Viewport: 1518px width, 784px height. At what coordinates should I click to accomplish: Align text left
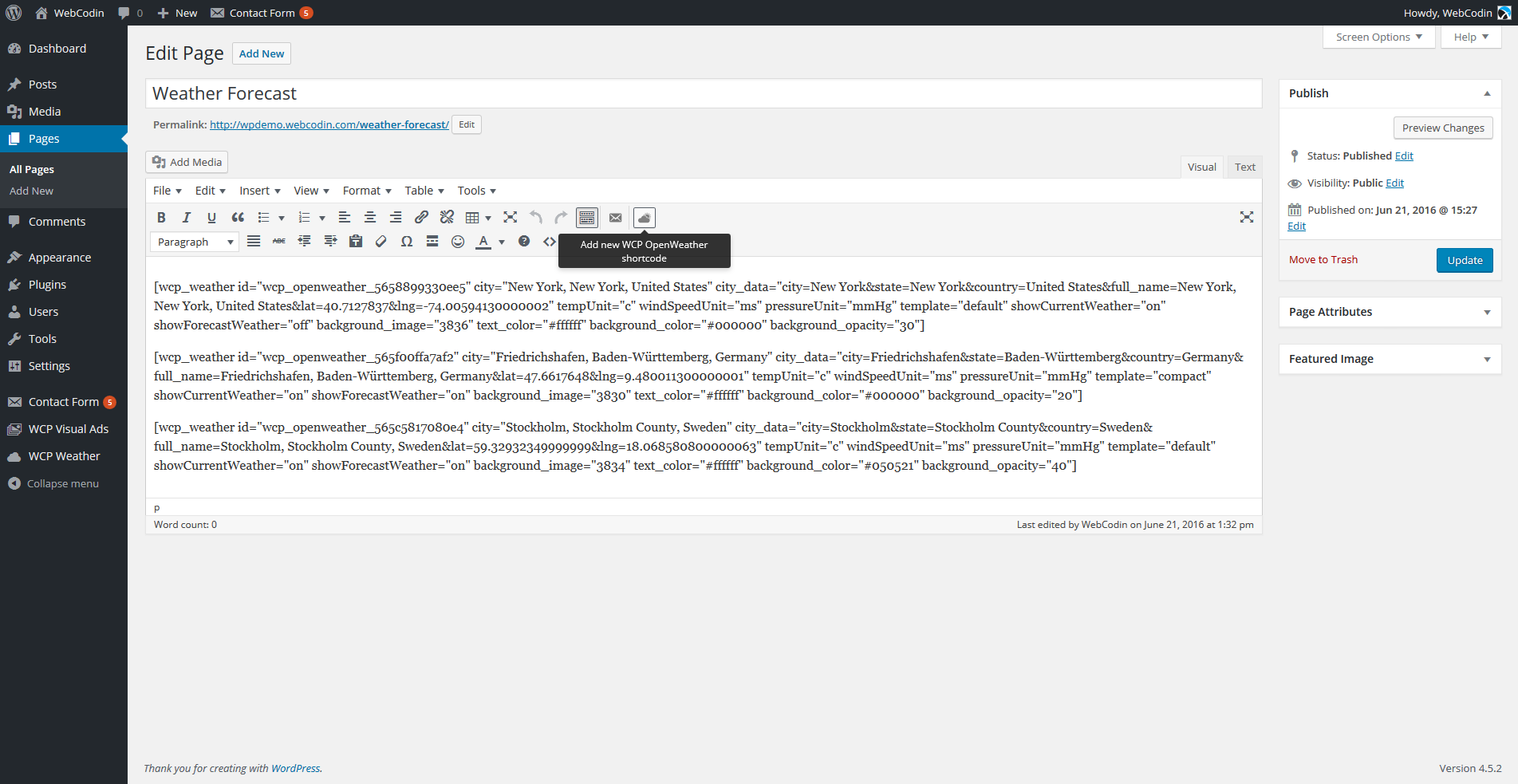coord(345,218)
